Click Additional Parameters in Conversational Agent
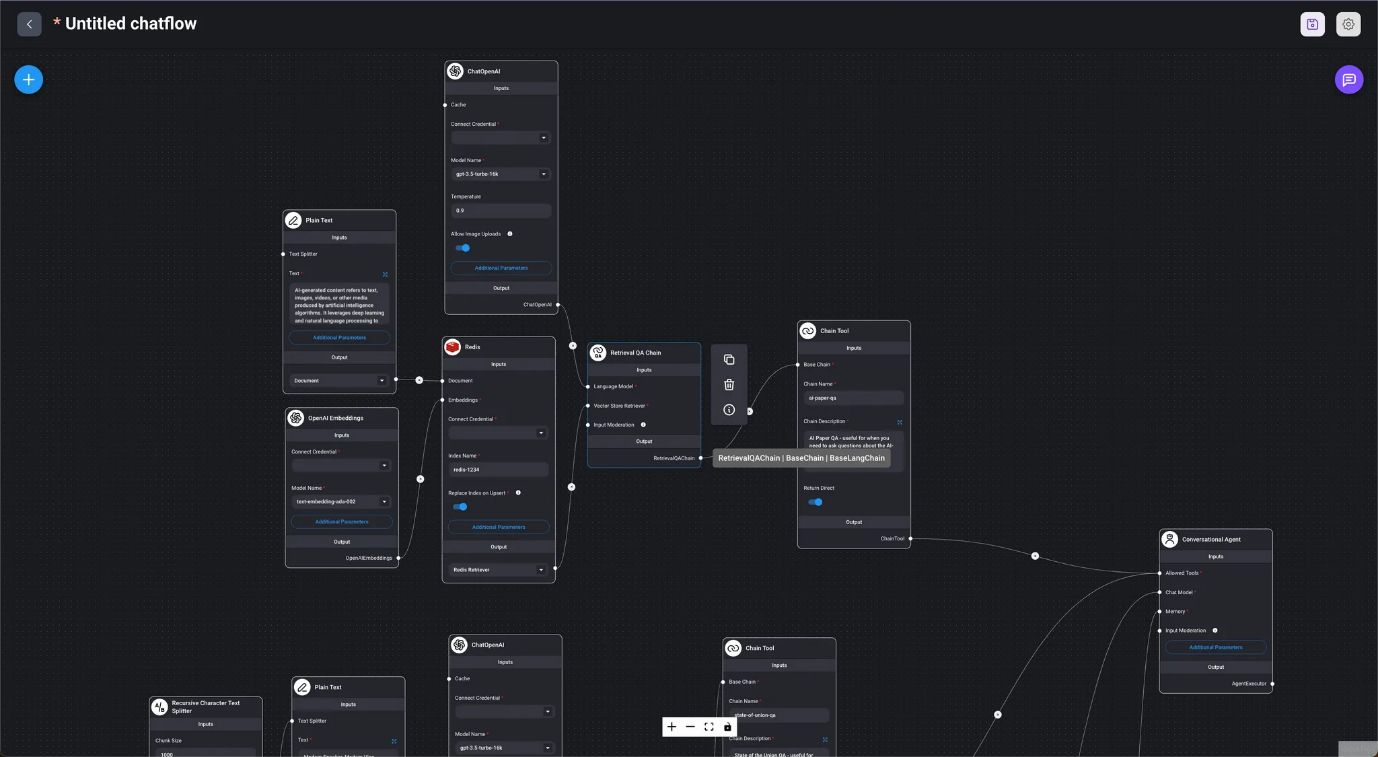Viewport: 1378px width, 757px height. point(1215,648)
